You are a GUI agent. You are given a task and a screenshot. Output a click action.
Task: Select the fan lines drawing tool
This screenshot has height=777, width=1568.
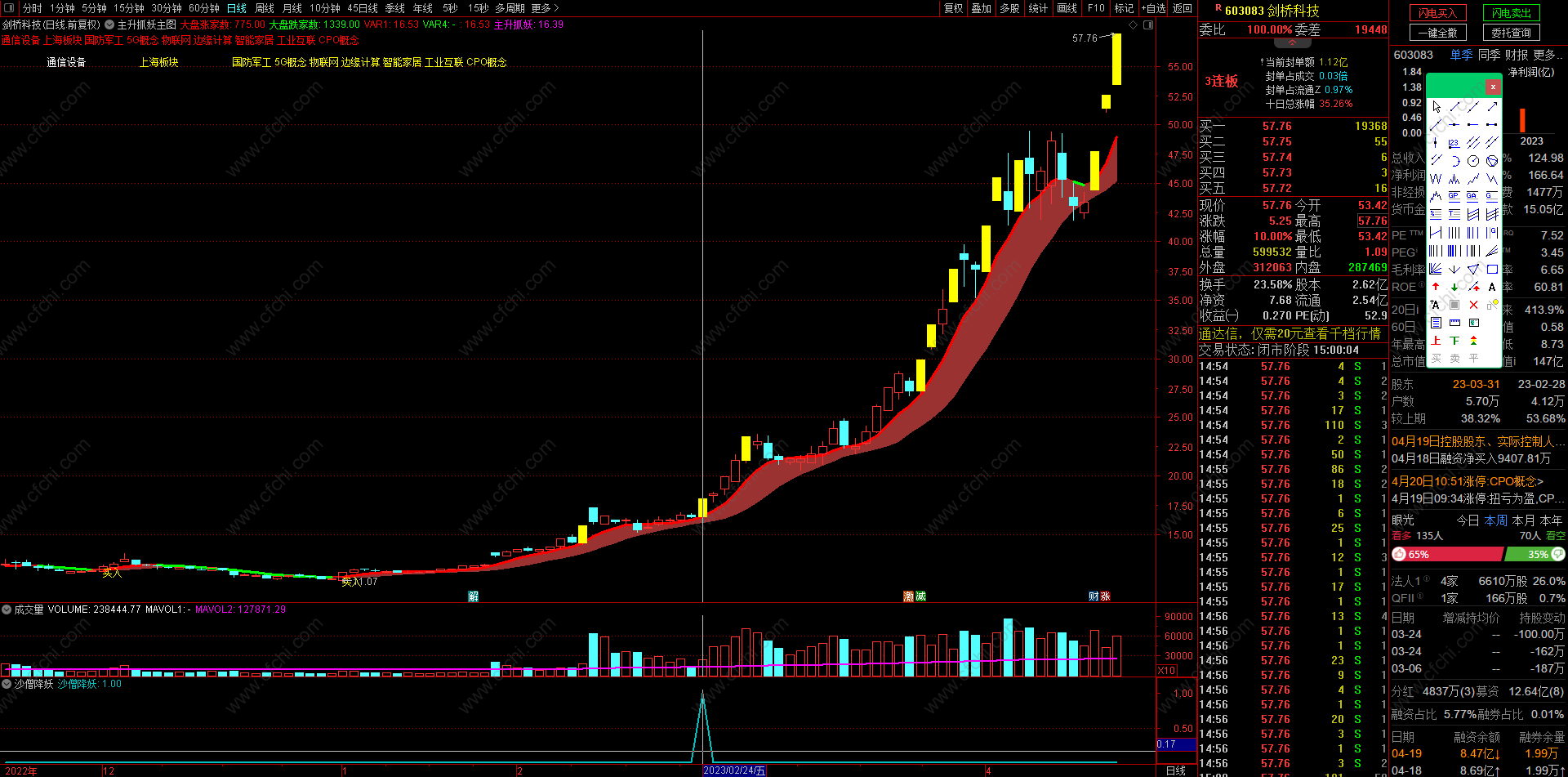click(x=1436, y=268)
